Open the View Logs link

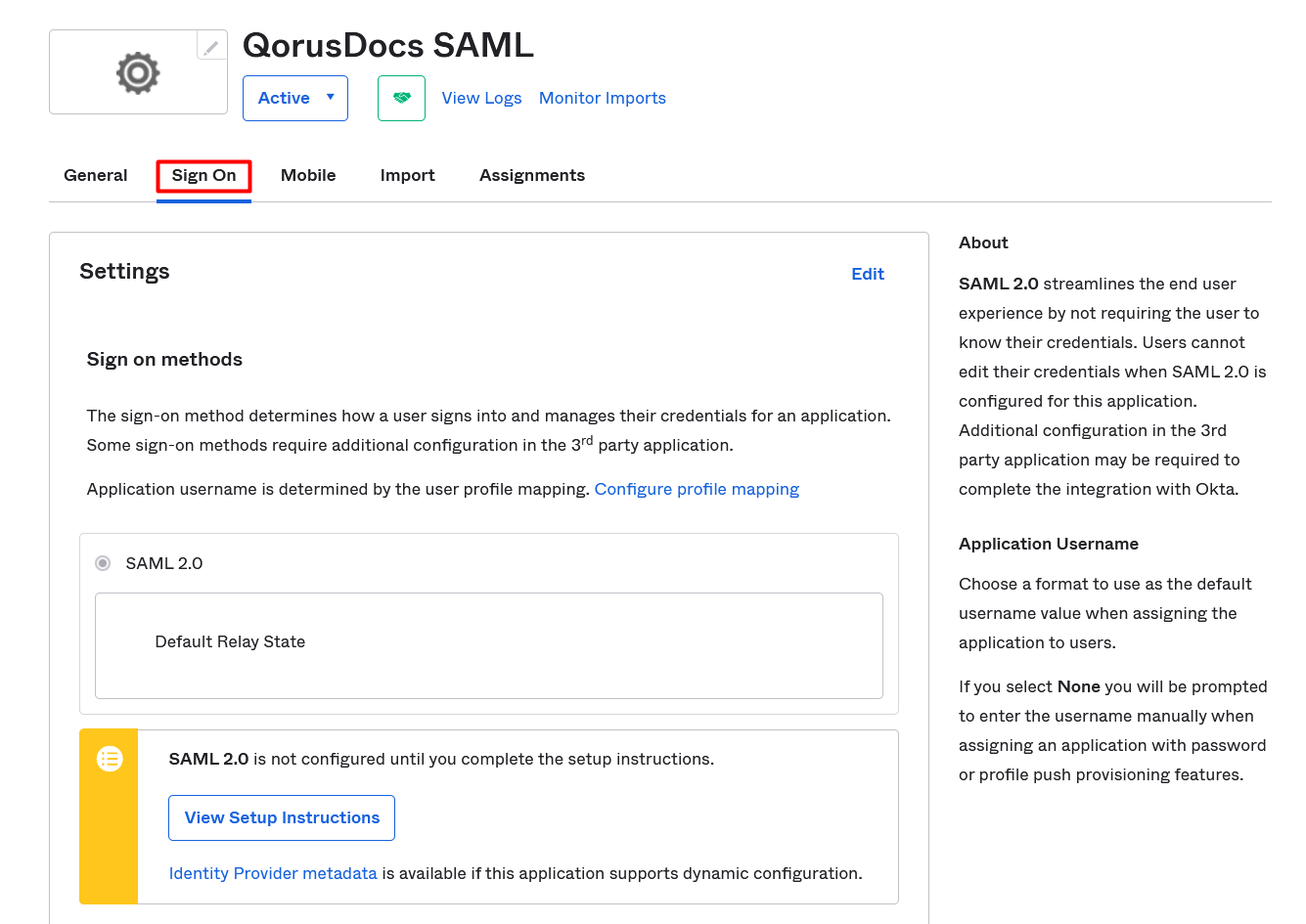point(481,98)
